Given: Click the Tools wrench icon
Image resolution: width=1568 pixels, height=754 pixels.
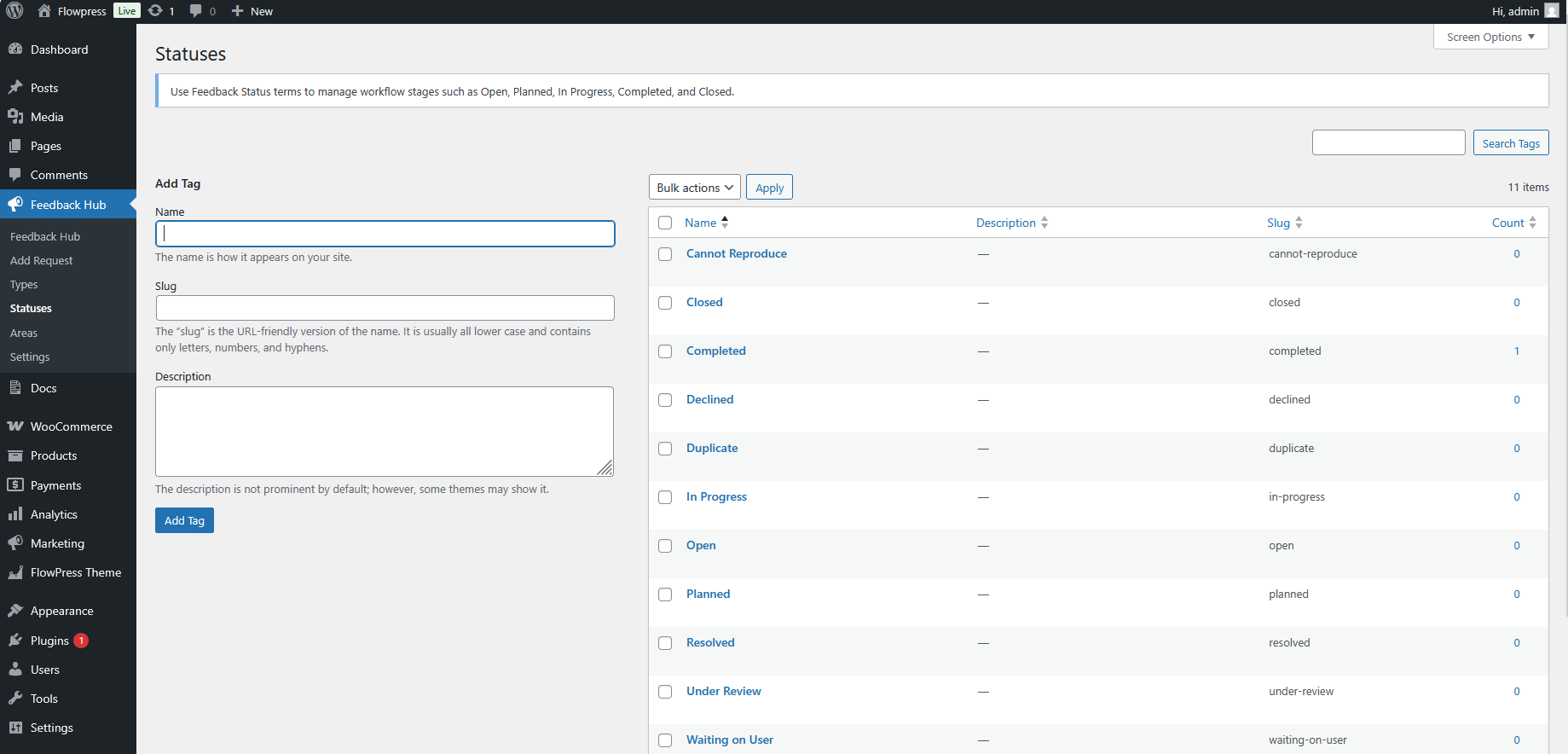Looking at the screenshot, I should (15, 699).
